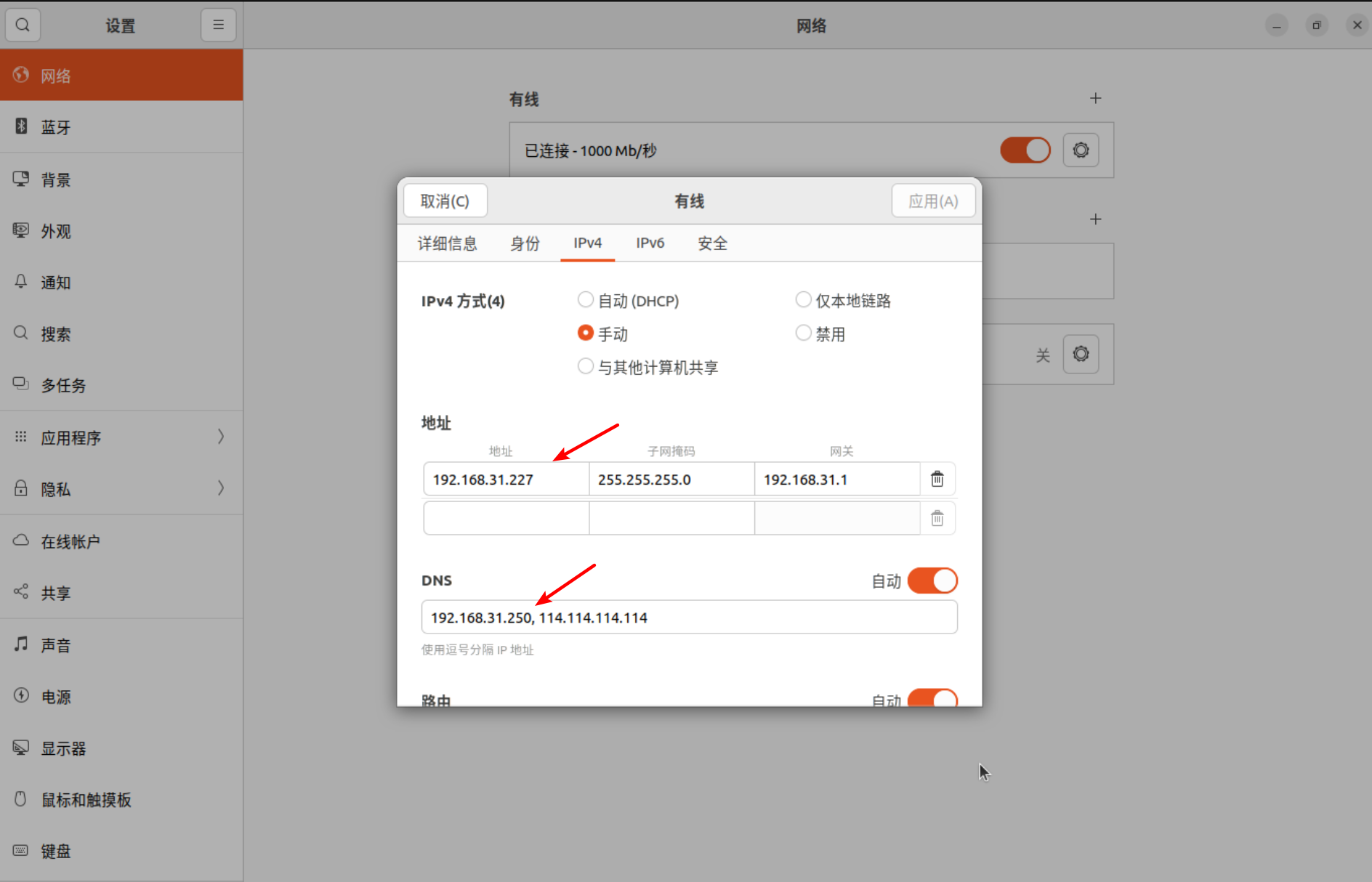Click the IP address field 192.168.31.227
The height and width of the screenshot is (882, 1372).
(506, 479)
